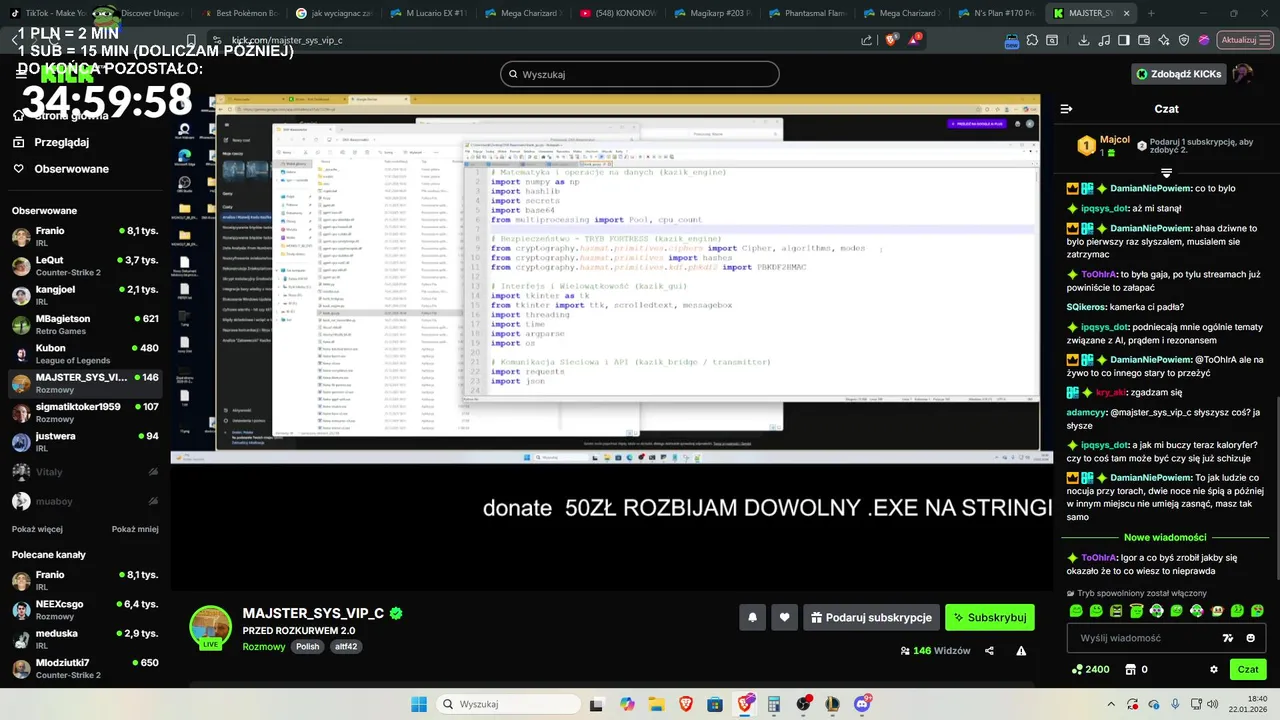The image size is (1280, 720).
Task: Click Windows taskbar search field
Action: point(509,704)
